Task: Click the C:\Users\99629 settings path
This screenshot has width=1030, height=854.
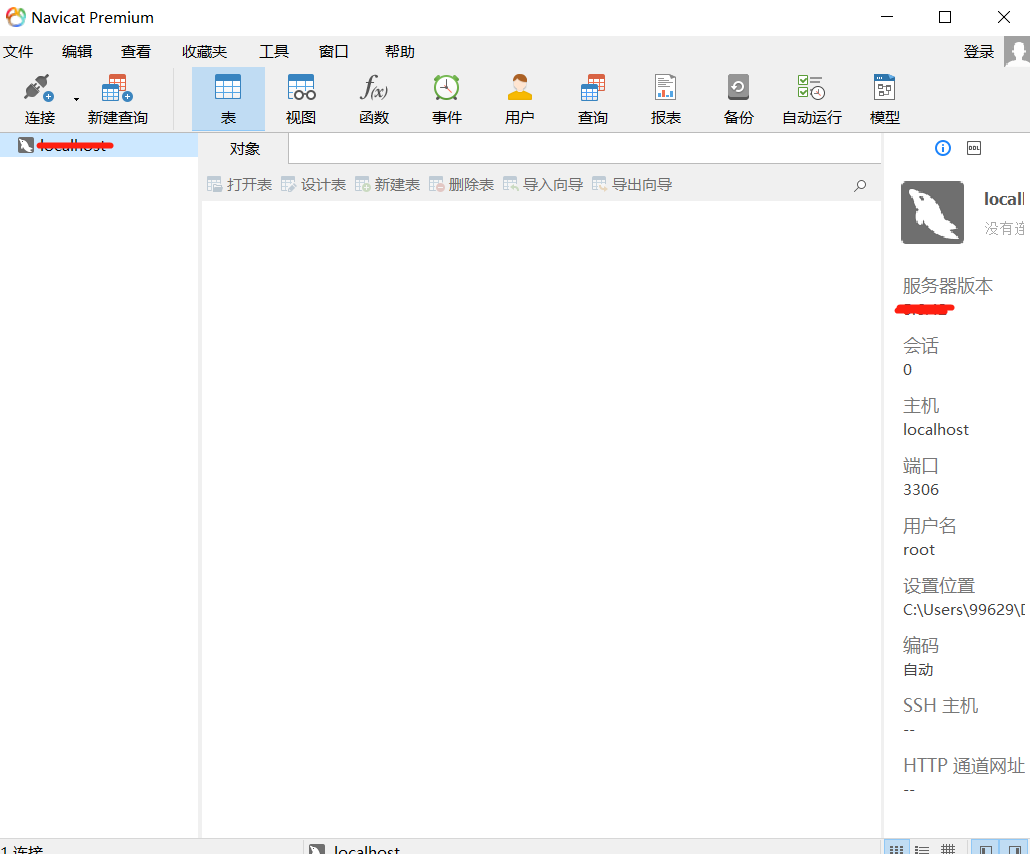Action: tap(964, 610)
